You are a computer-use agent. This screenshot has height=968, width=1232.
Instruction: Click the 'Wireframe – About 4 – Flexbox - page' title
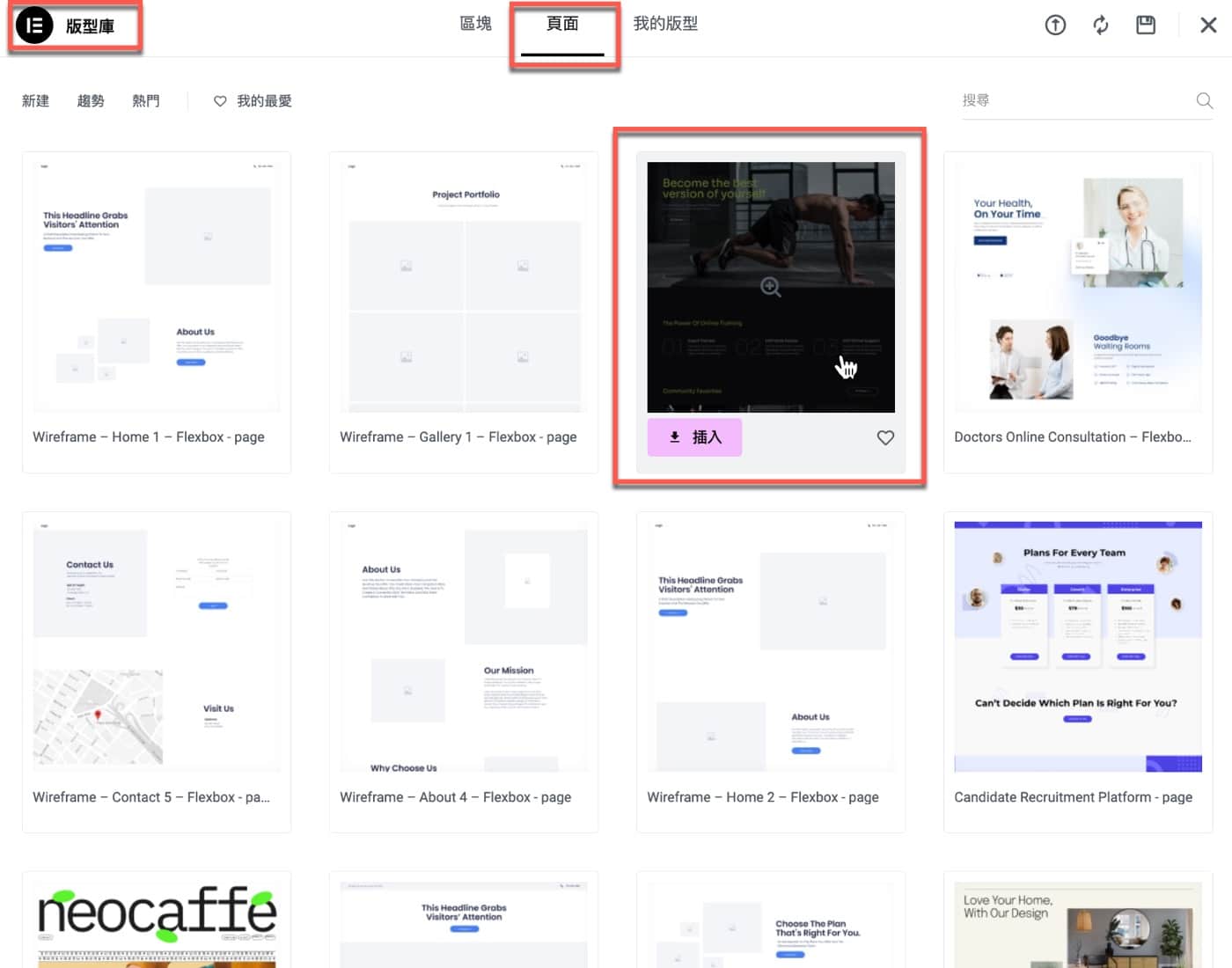456,797
